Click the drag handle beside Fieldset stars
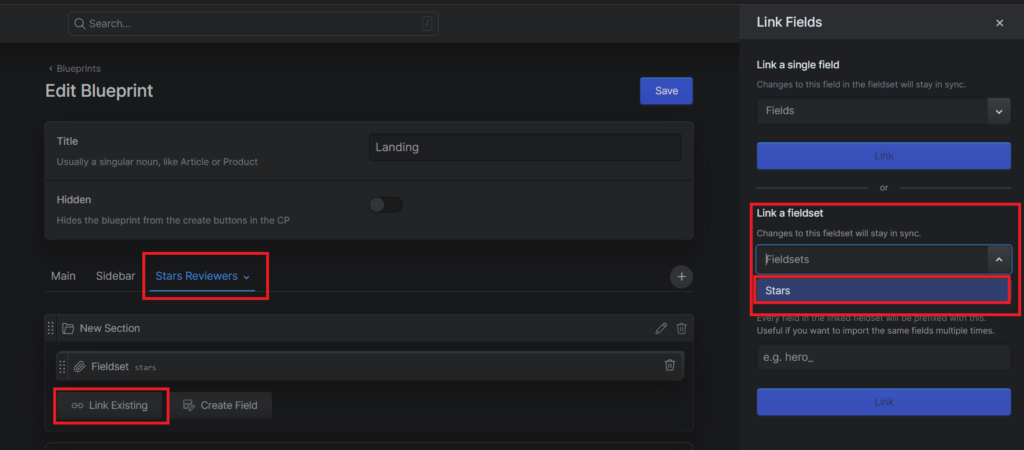 pos(62,366)
